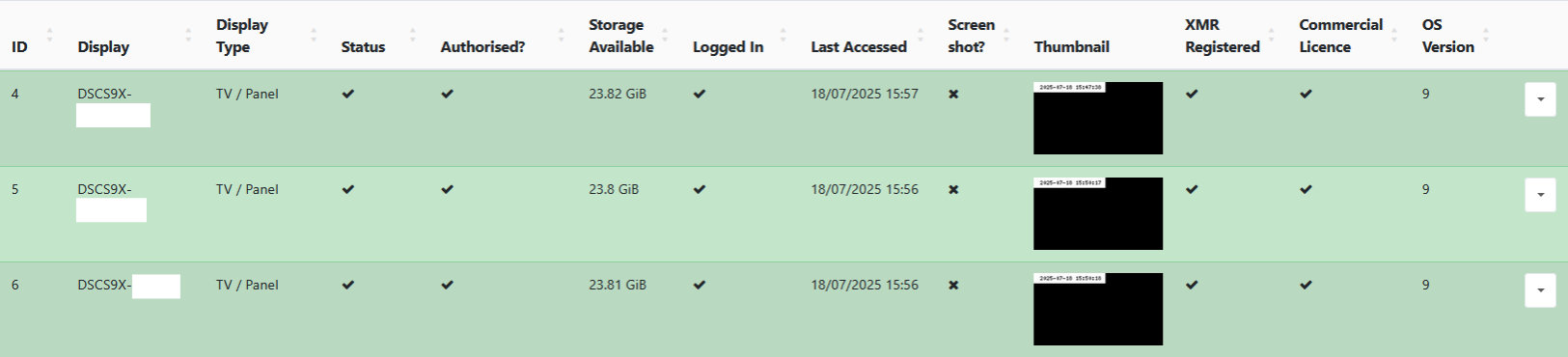This screenshot has height=357, width=1568.
Task: Click XMR Registered checkmark for ID 5
Action: [1192, 189]
